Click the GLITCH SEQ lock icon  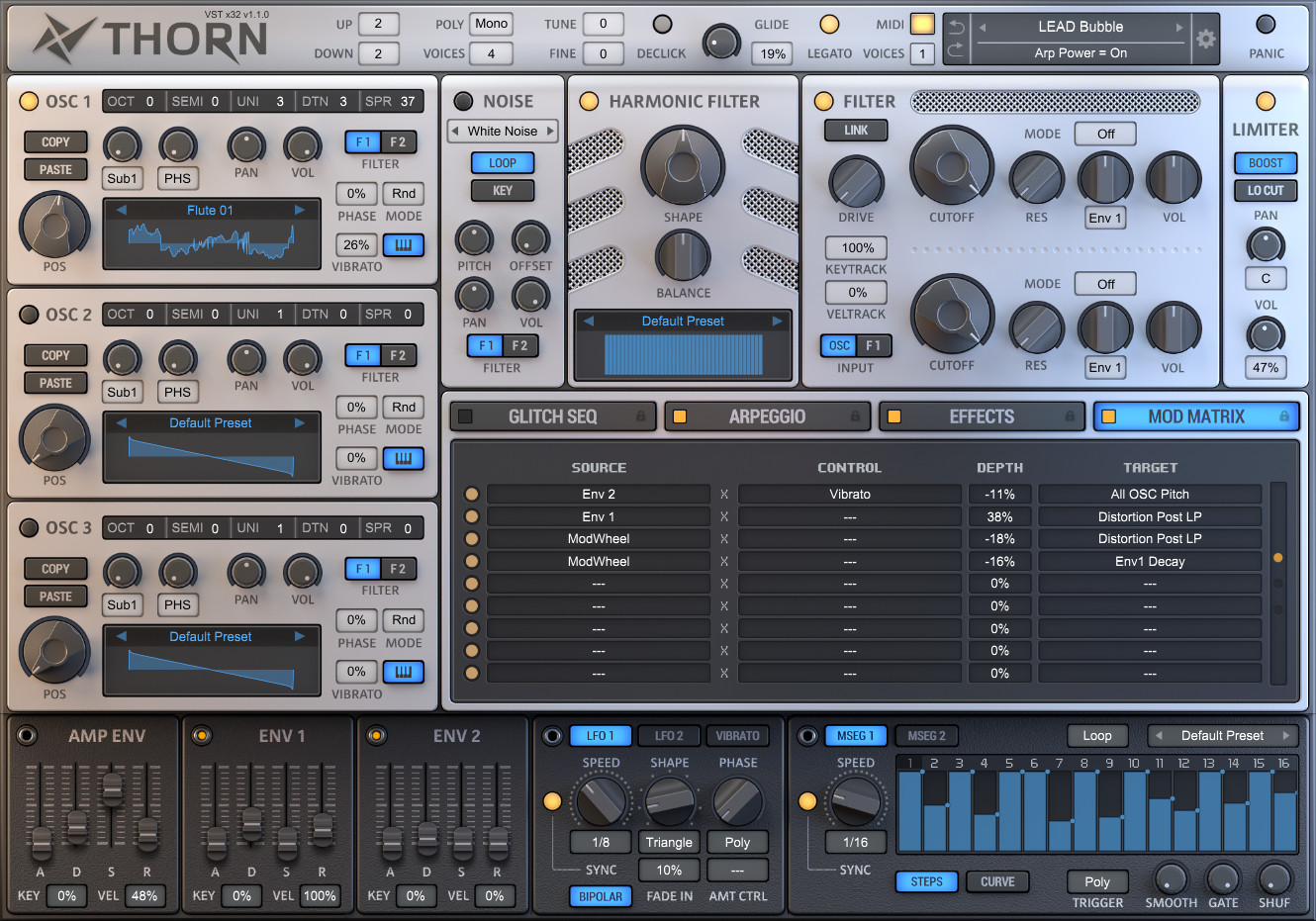(x=641, y=416)
